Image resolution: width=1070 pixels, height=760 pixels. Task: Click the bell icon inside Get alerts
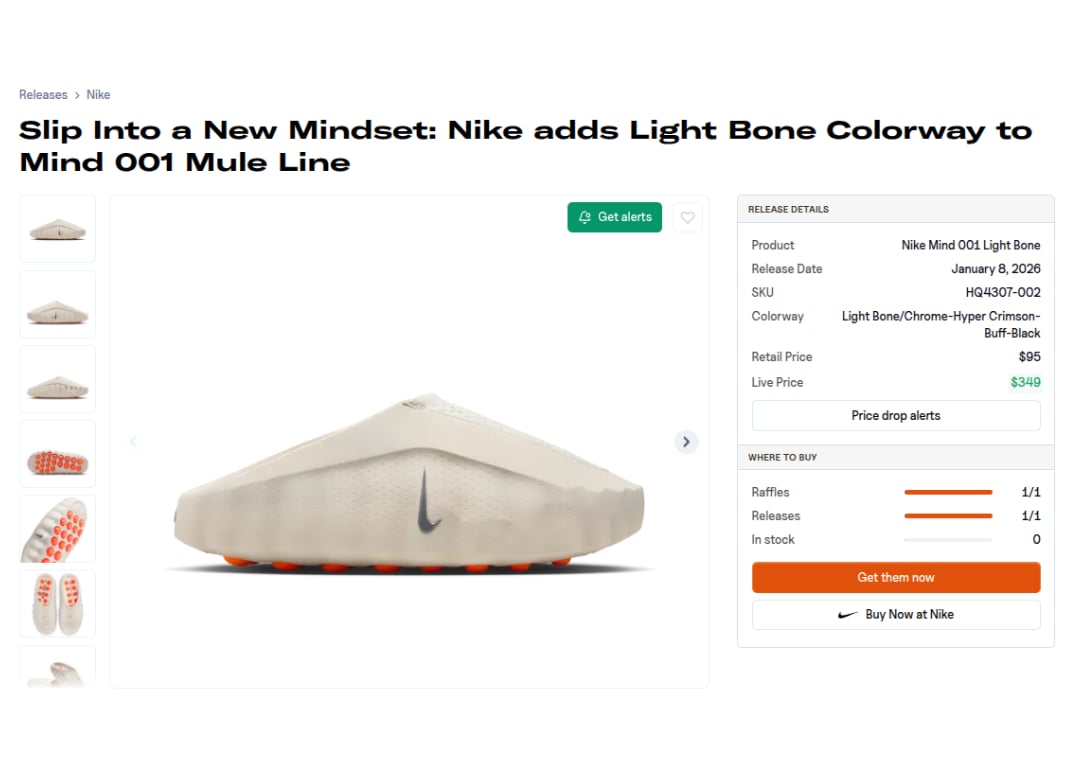pyautogui.click(x=583, y=217)
